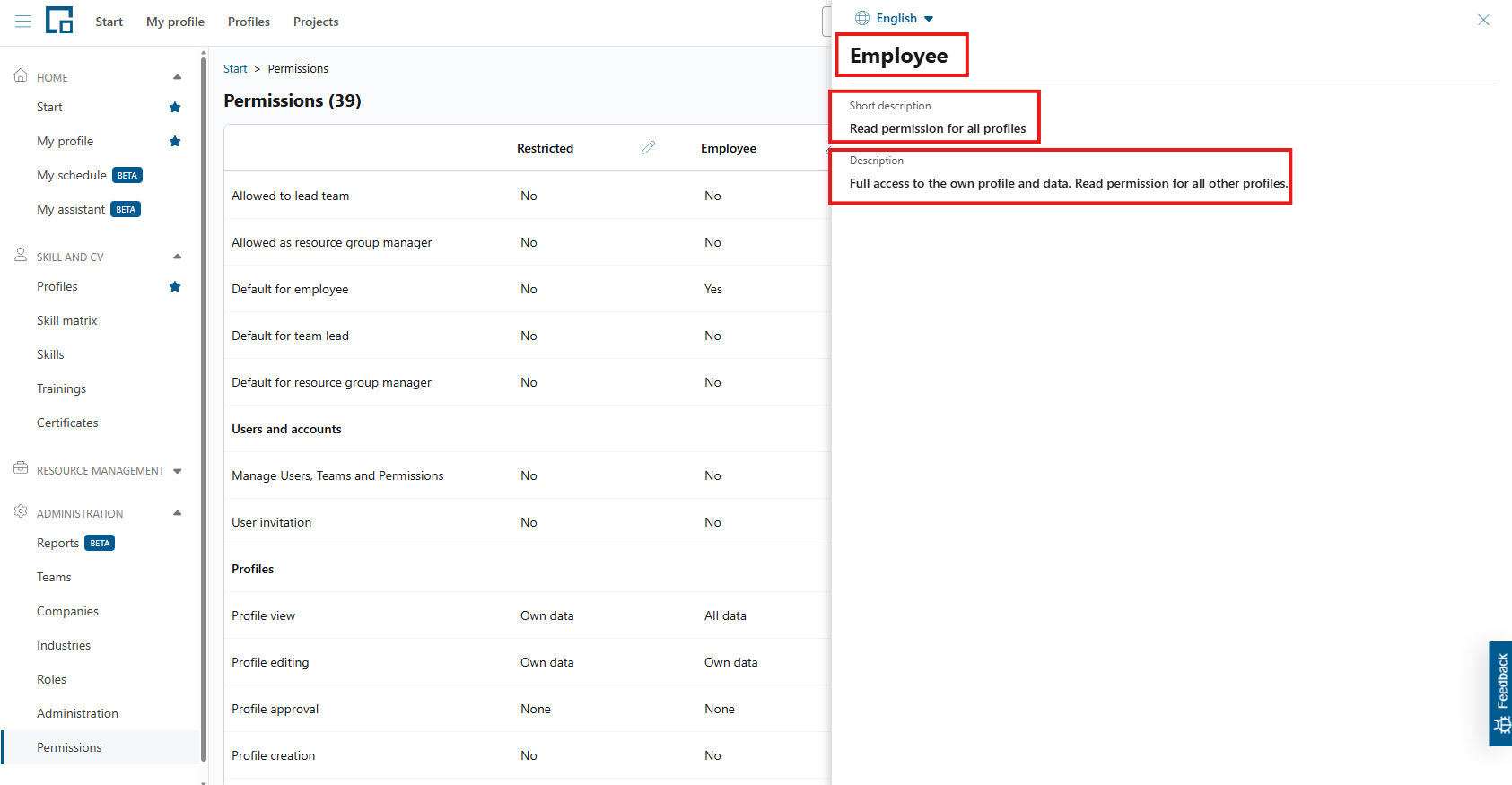Expand the RESOURCE MANAGEMENT section
1512x785 pixels.
tap(177, 471)
